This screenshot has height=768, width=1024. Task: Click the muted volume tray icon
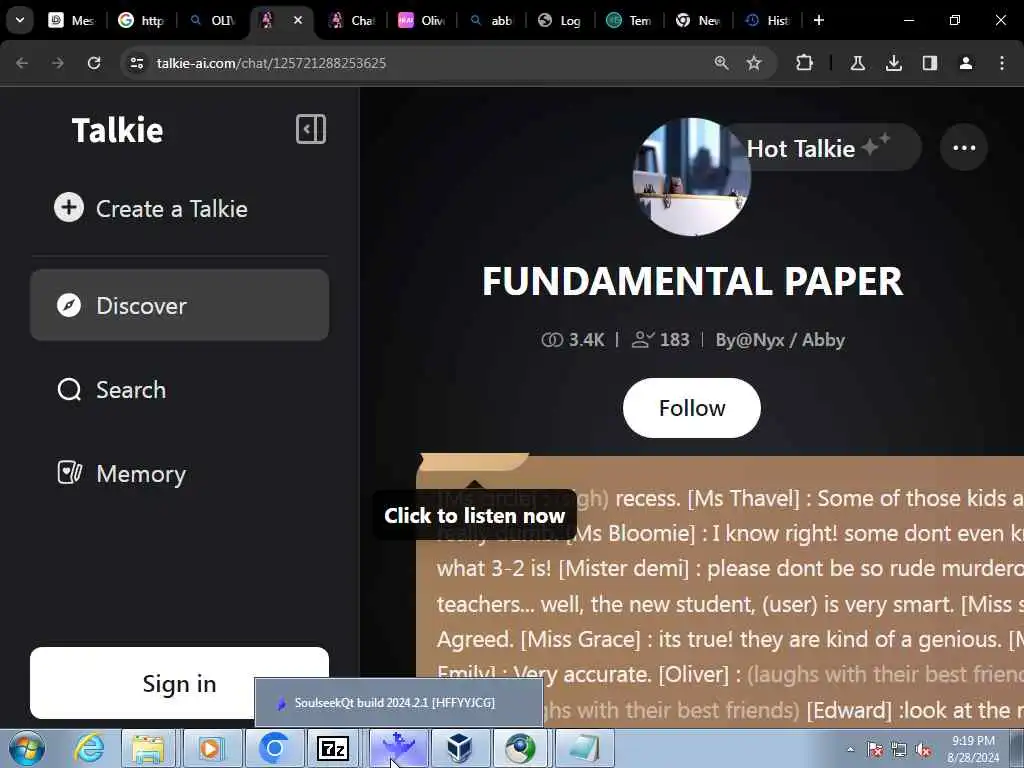pyautogui.click(x=923, y=750)
